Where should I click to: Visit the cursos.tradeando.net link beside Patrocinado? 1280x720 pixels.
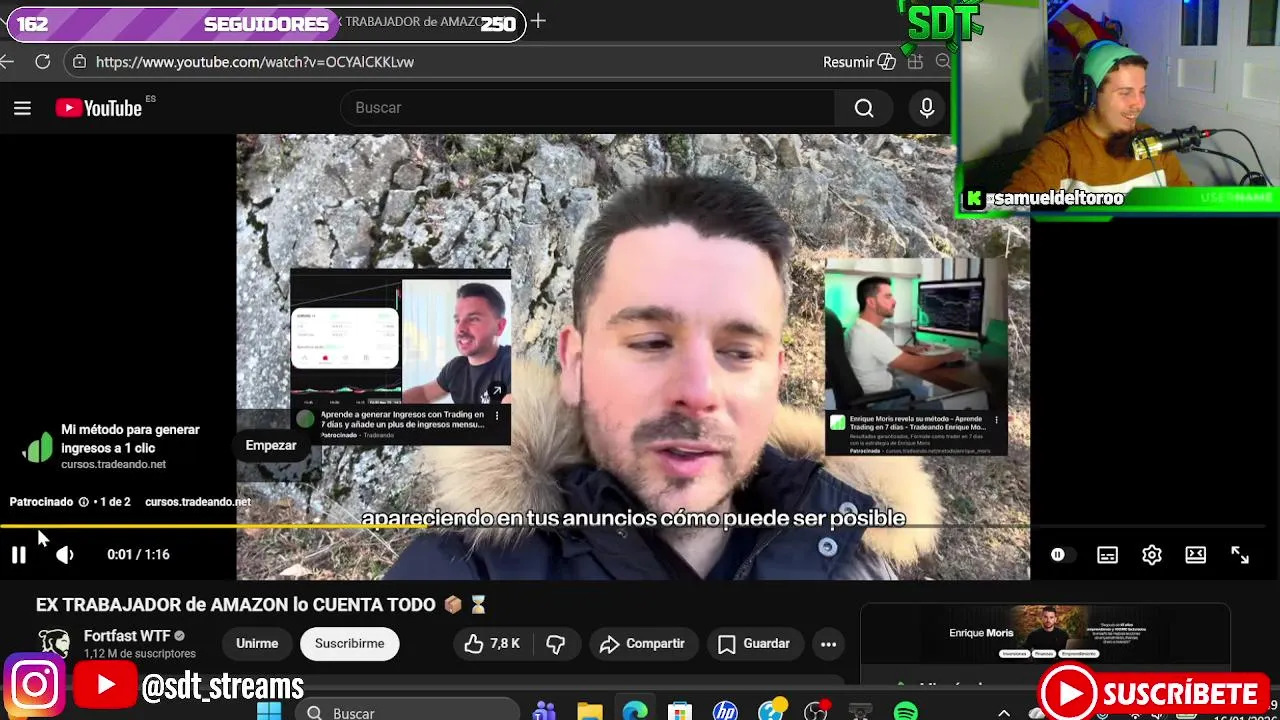pyautogui.click(x=198, y=502)
